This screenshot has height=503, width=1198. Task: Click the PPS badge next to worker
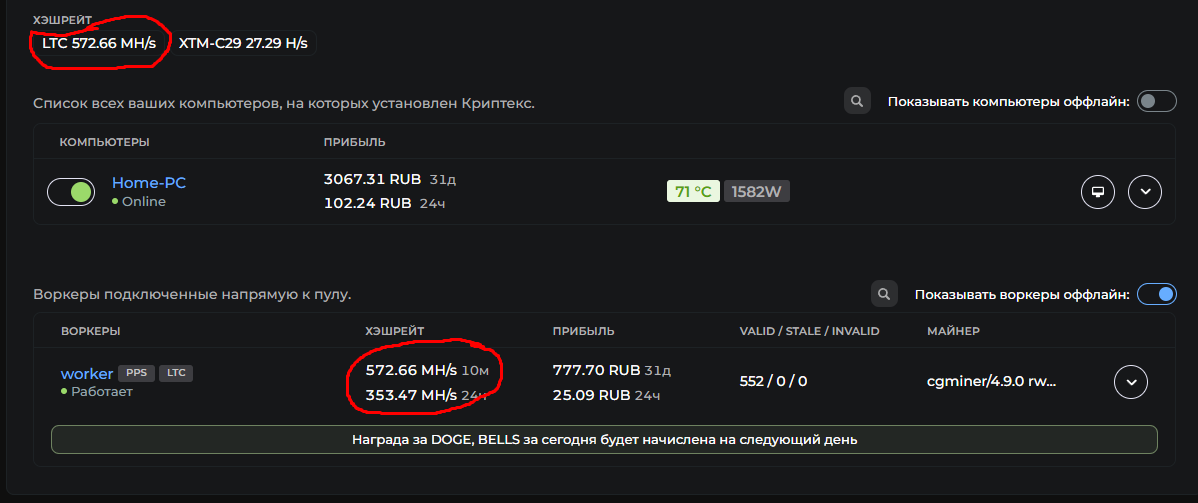pyautogui.click(x=136, y=373)
